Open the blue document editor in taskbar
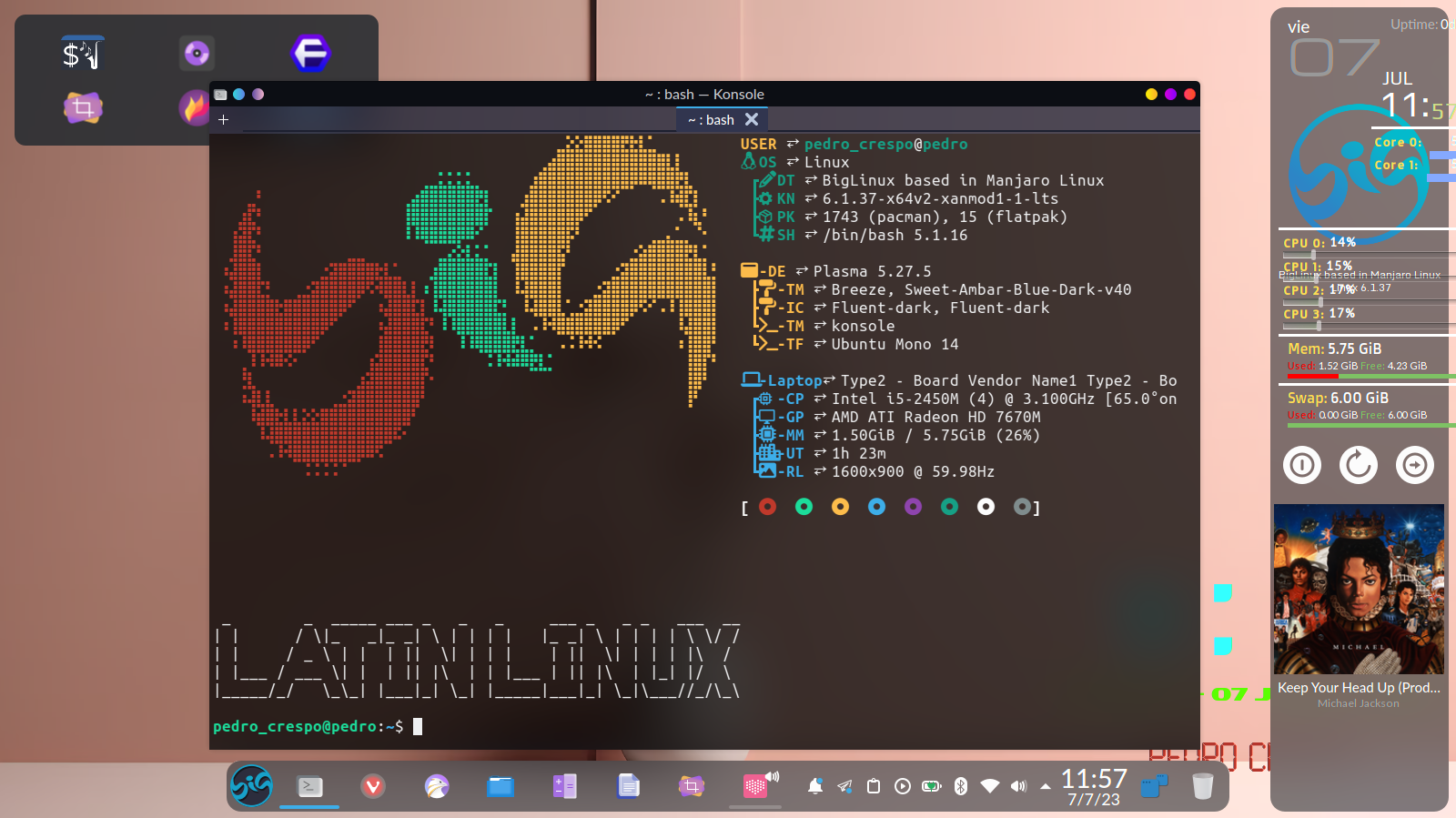Viewport: 1456px width, 818px height. pos(628,786)
